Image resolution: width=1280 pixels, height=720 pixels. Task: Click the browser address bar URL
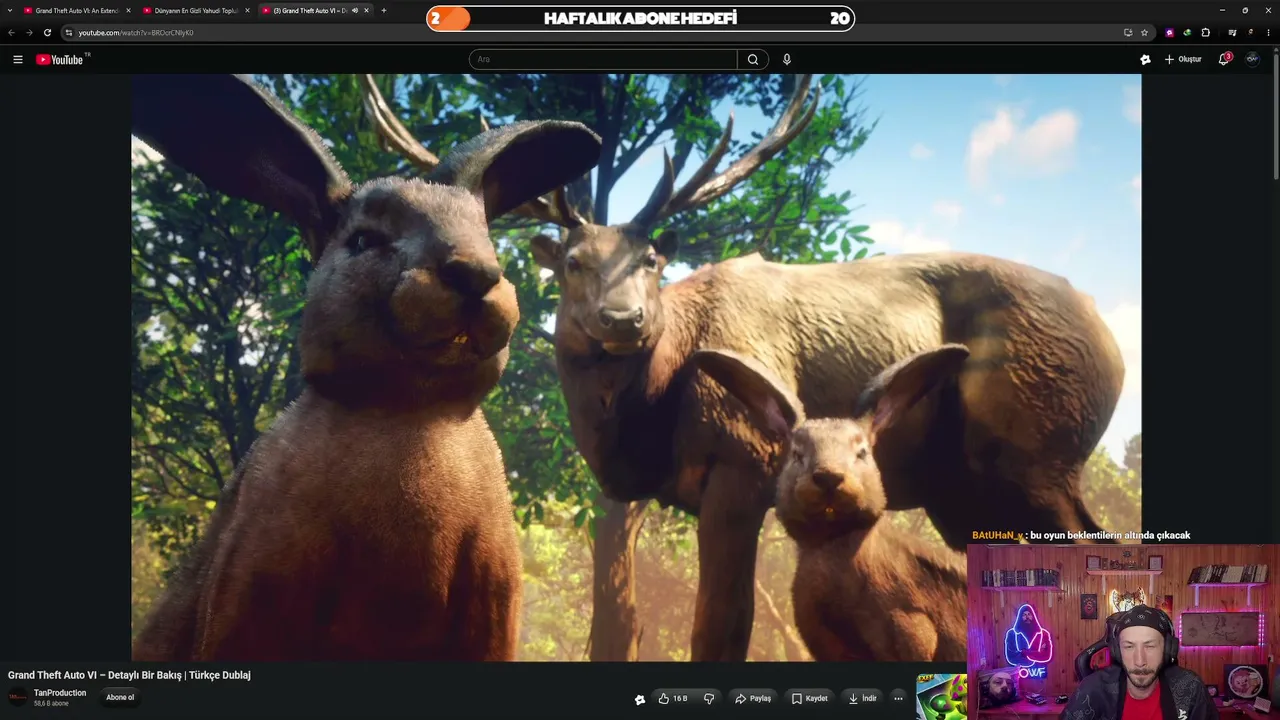pos(136,32)
